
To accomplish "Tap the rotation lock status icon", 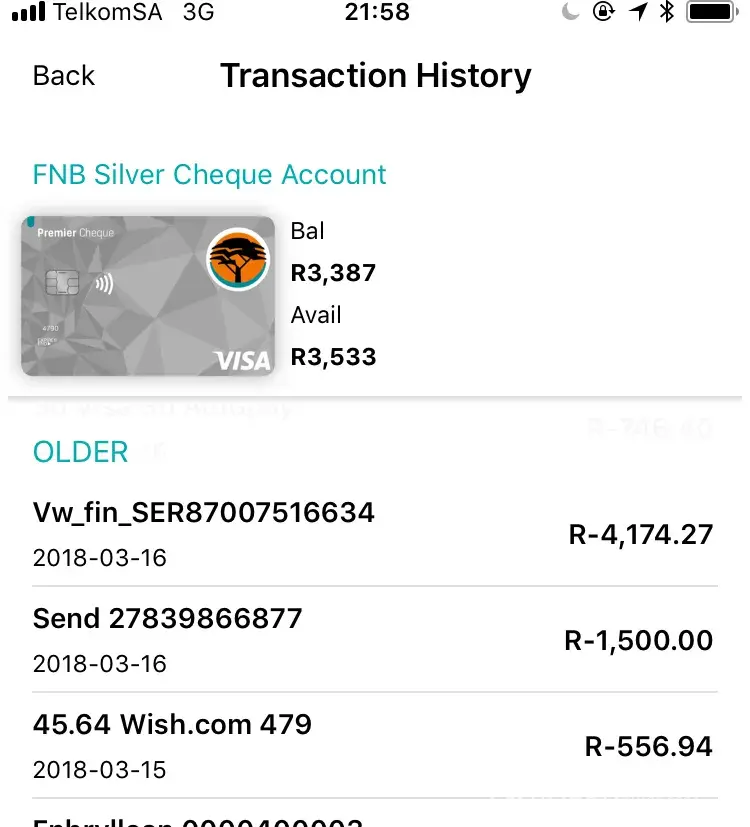I will point(603,13).
